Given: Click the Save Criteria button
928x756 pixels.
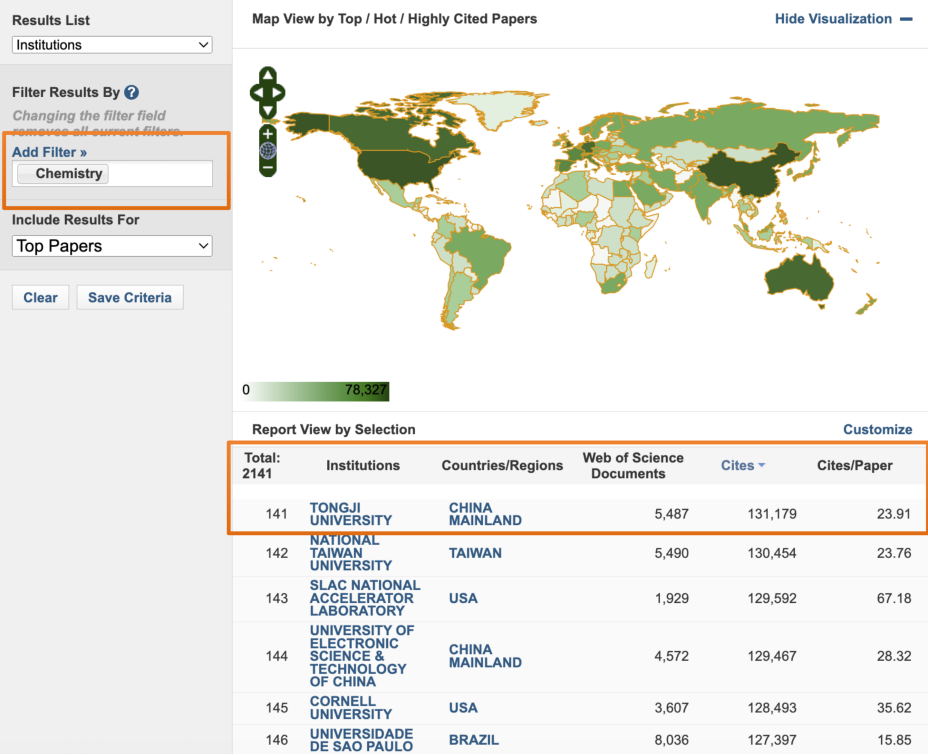Looking at the screenshot, I should pos(129,297).
